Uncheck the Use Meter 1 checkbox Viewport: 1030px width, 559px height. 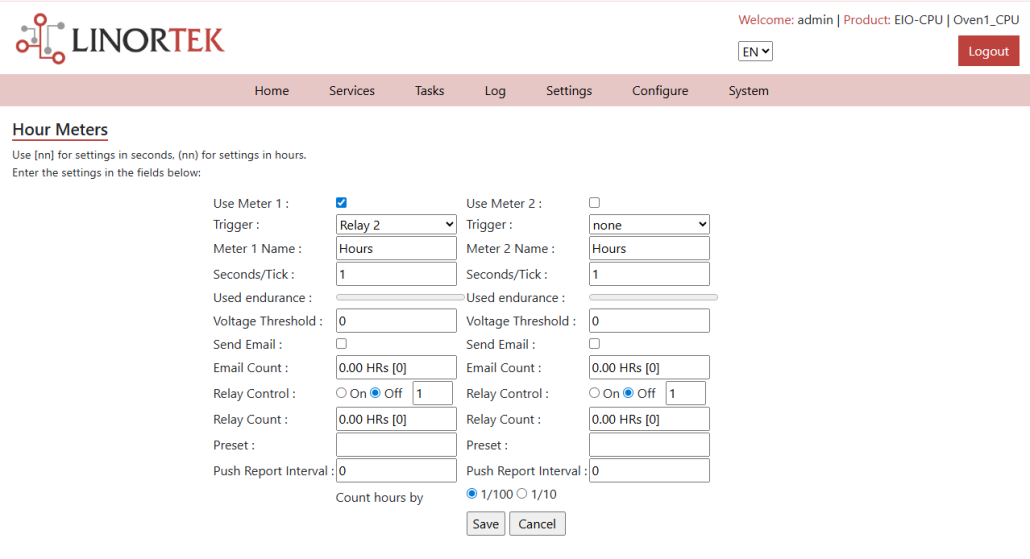[341, 203]
